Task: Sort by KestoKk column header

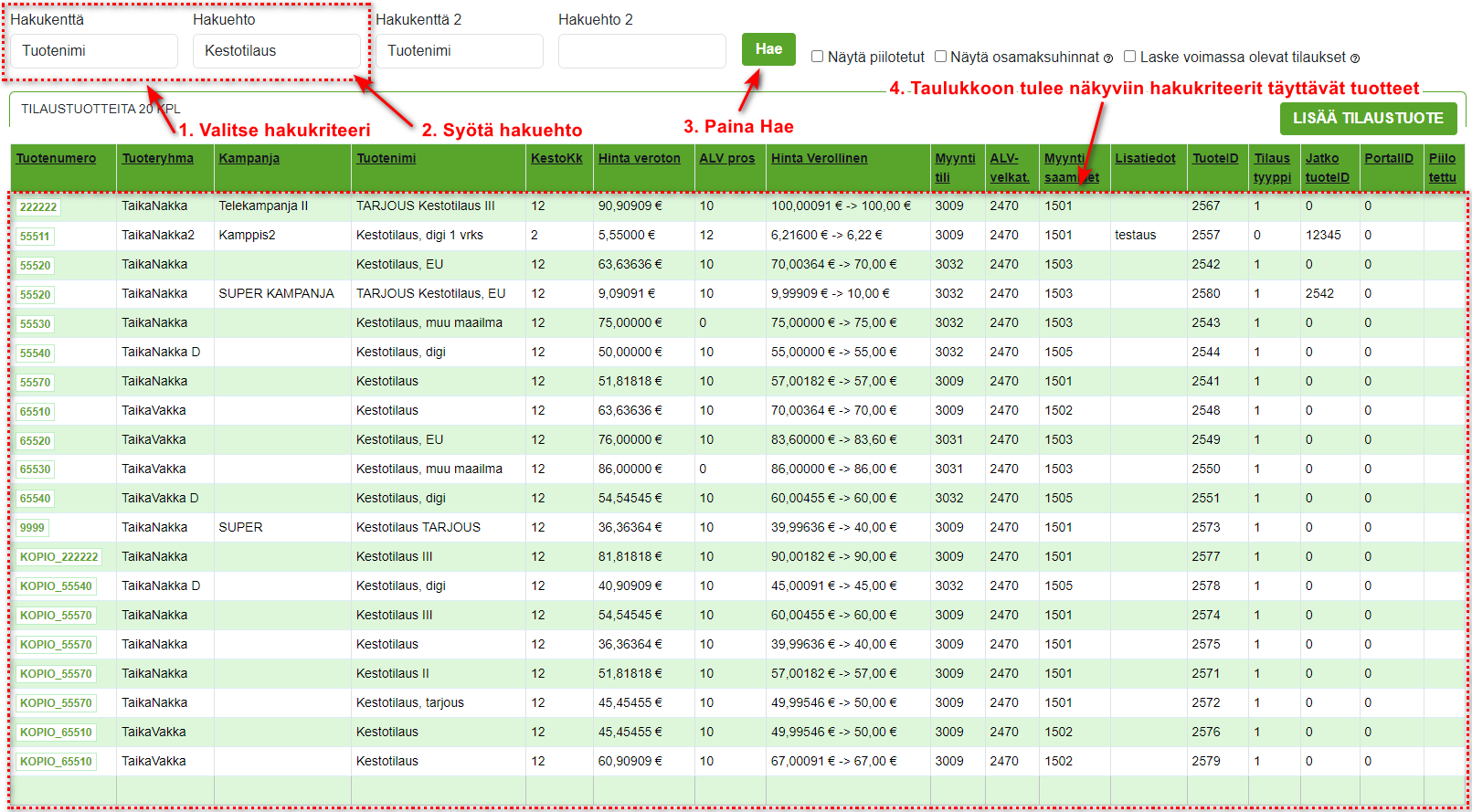Action: 556,158
